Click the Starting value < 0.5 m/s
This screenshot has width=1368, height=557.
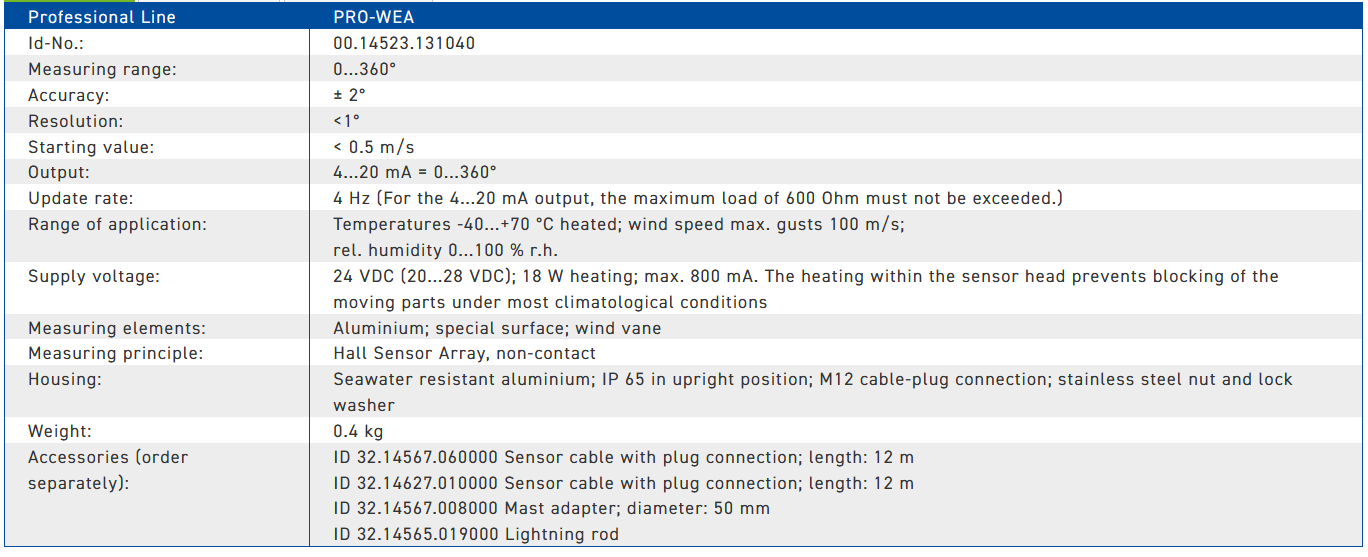pos(374,147)
